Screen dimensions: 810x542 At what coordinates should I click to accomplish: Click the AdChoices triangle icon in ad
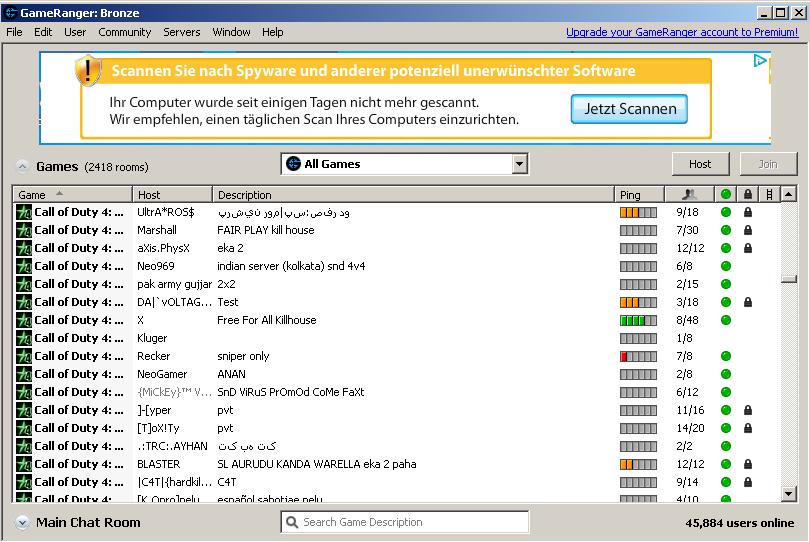coord(759,61)
